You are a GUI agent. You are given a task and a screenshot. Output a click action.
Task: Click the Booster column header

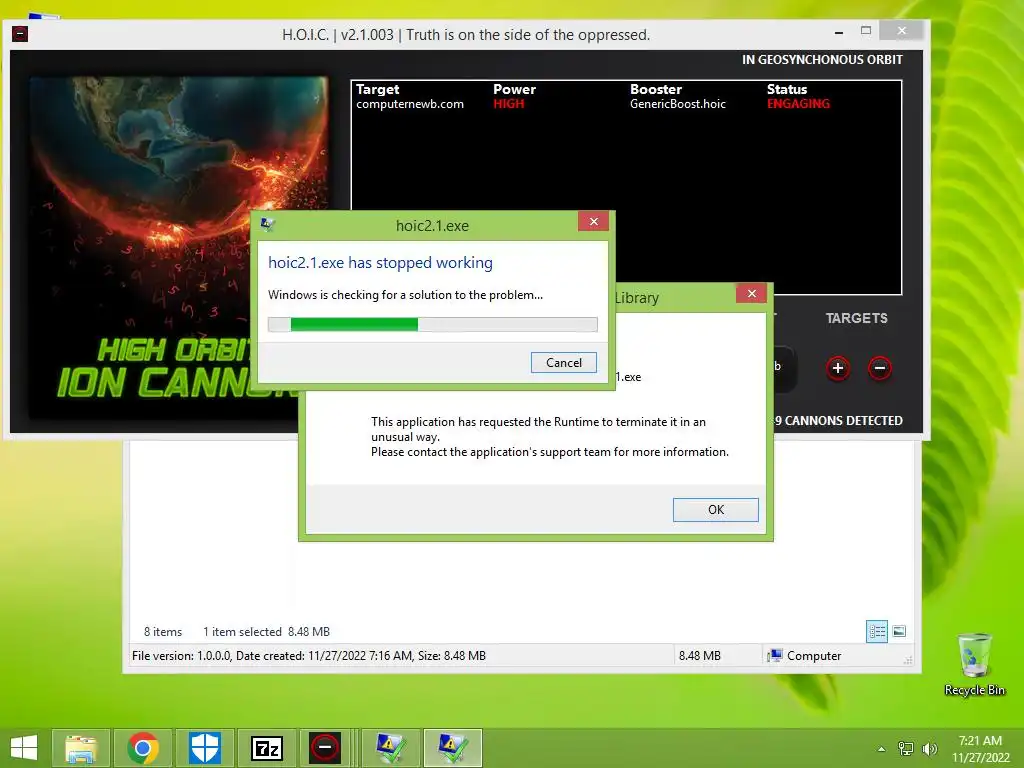click(656, 89)
